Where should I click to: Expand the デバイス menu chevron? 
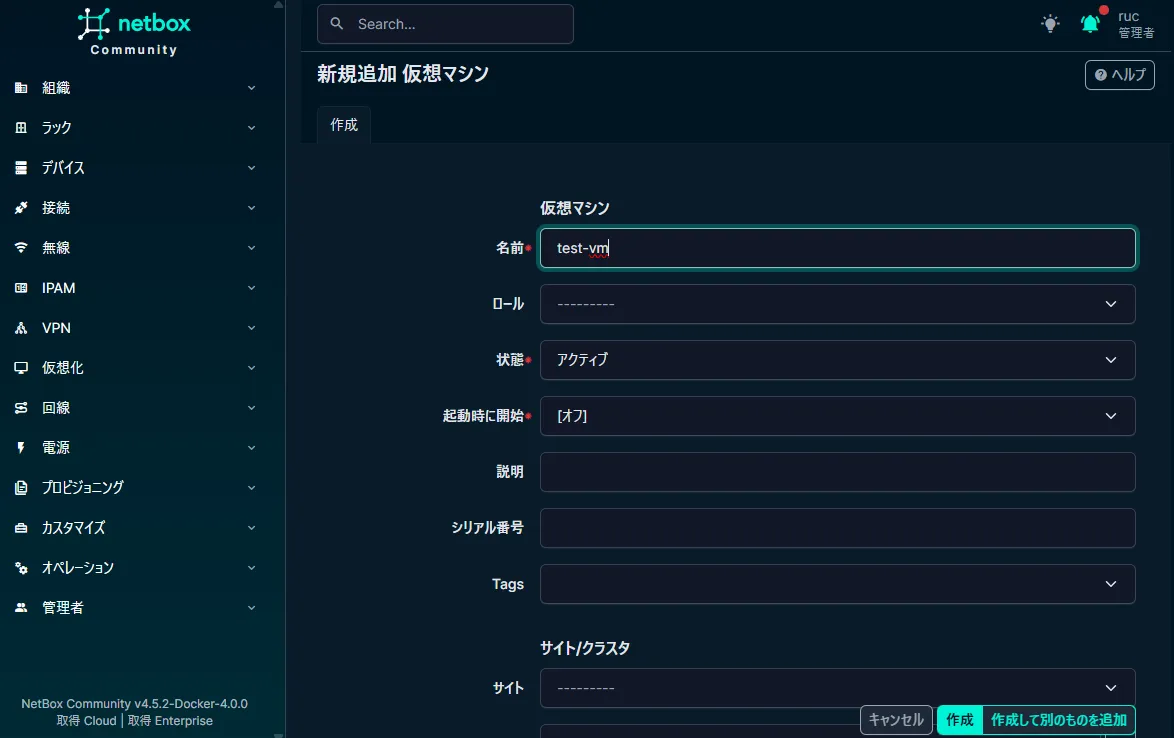(x=252, y=168)
